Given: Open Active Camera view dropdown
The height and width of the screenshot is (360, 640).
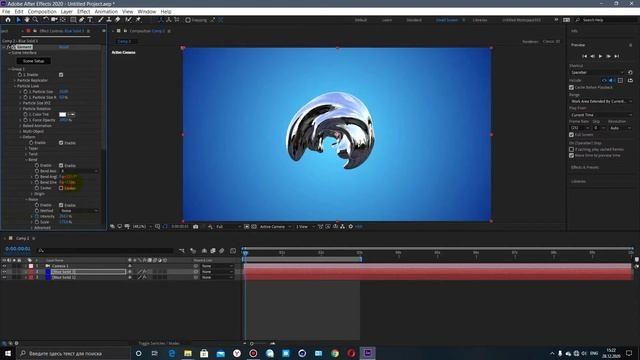Looking at the screenshot, I should (x=276, y=227).
